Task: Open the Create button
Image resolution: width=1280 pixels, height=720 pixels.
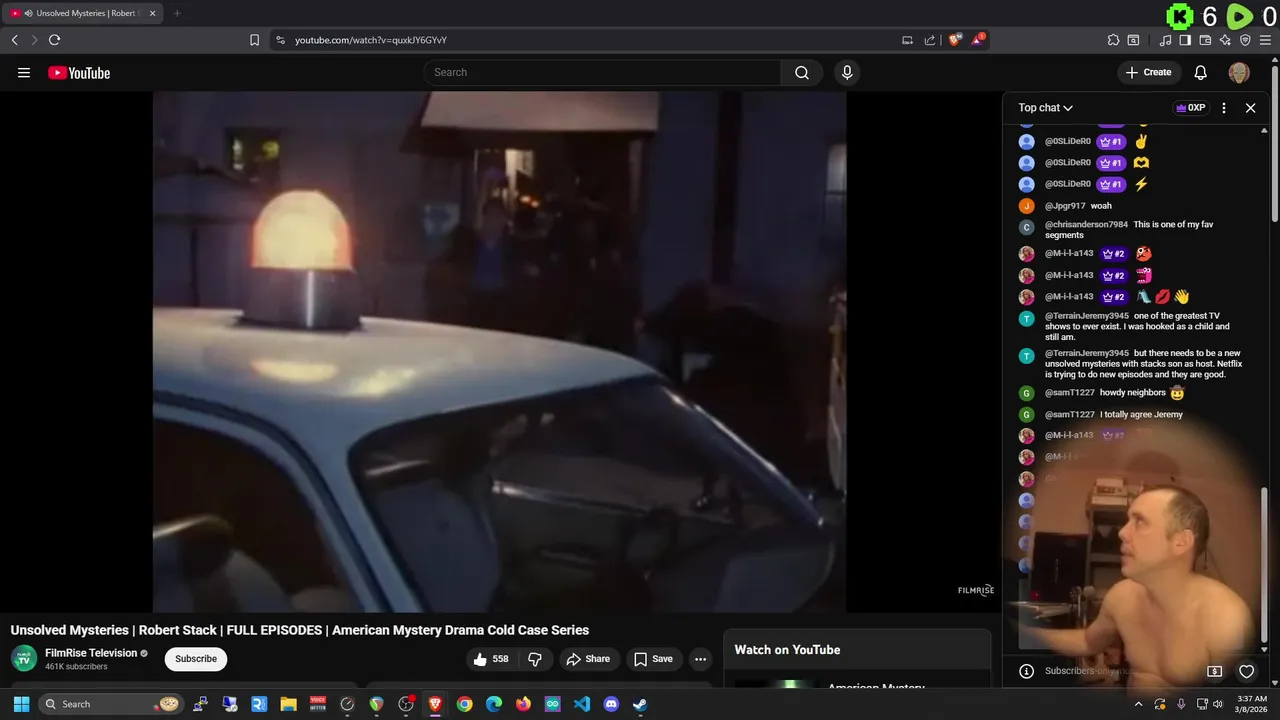Action: point(1148,72)
